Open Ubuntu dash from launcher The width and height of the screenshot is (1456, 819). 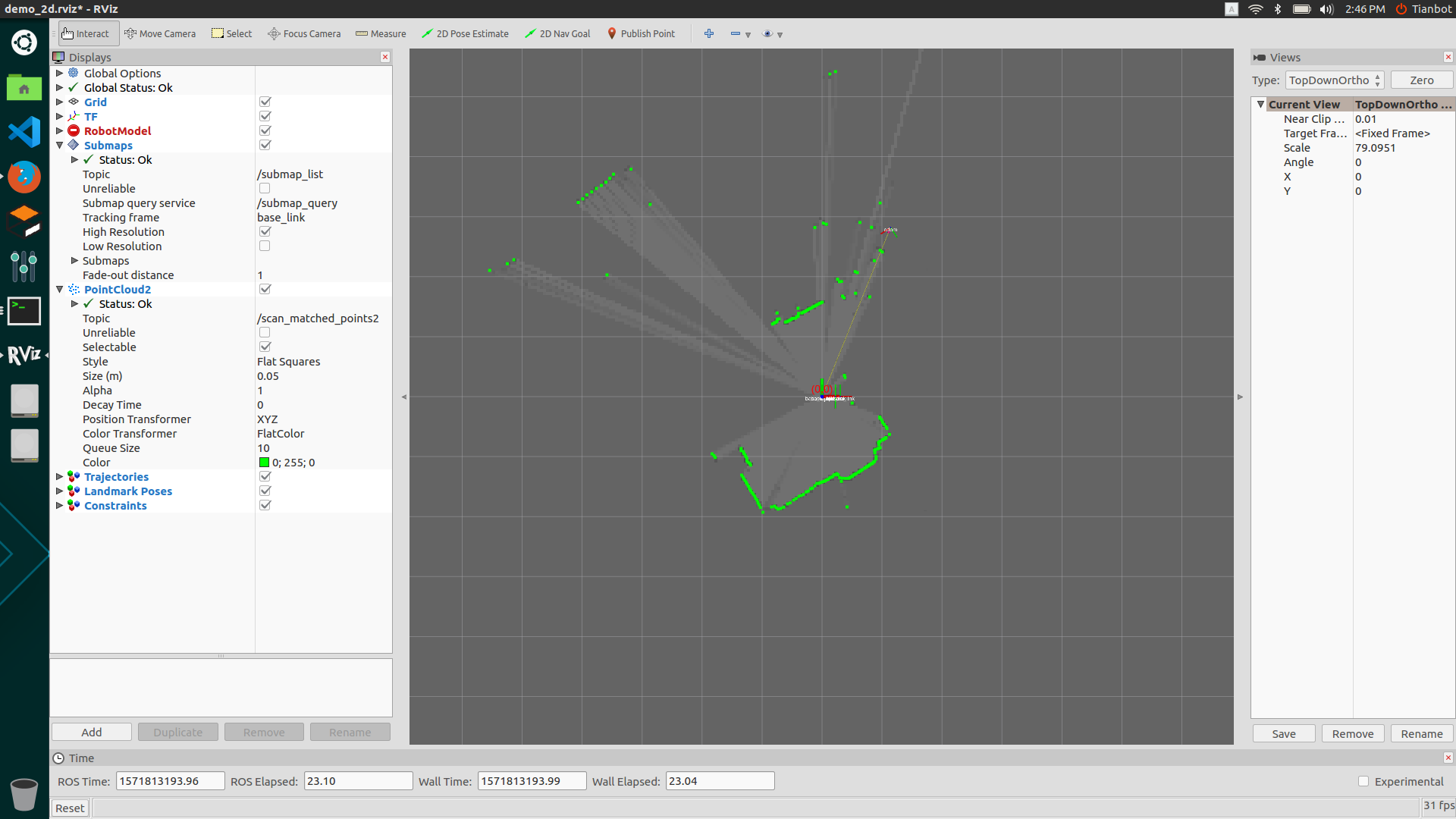coord(24,42)
